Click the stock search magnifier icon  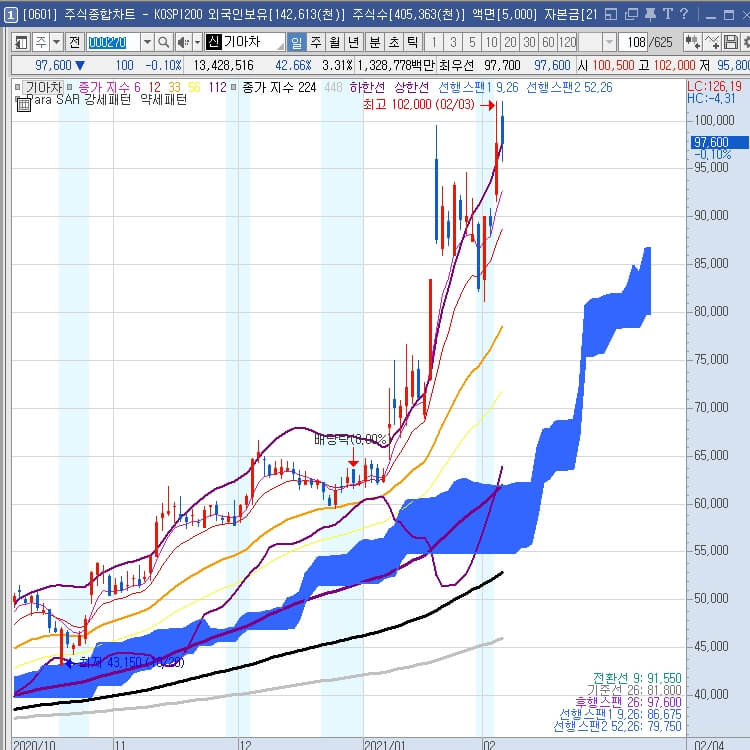click(x=164, y=43)
